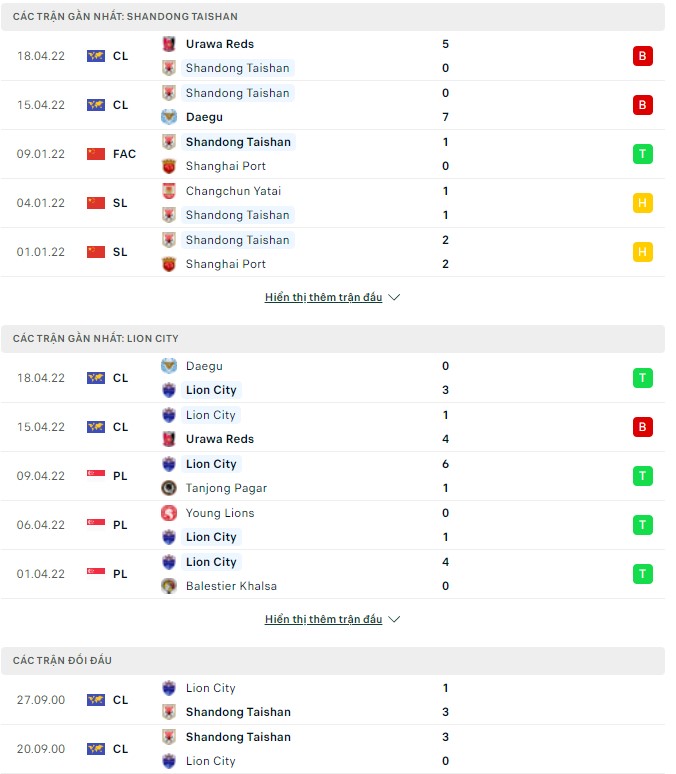Click the Balestier Khalsa club crest
Viewport: 676px width, 774px height.
pos(169,586)
